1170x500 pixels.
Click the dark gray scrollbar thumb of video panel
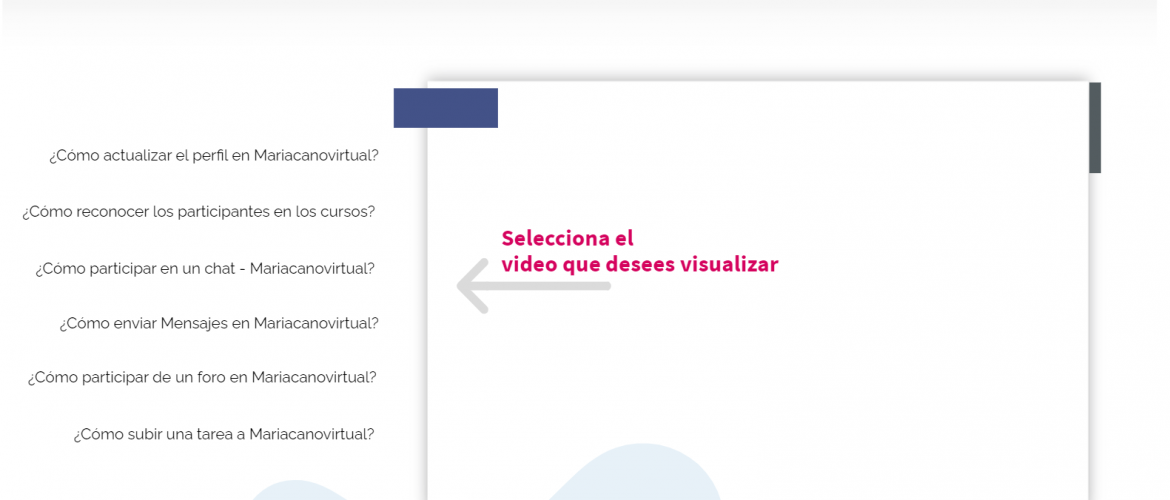1095,128
